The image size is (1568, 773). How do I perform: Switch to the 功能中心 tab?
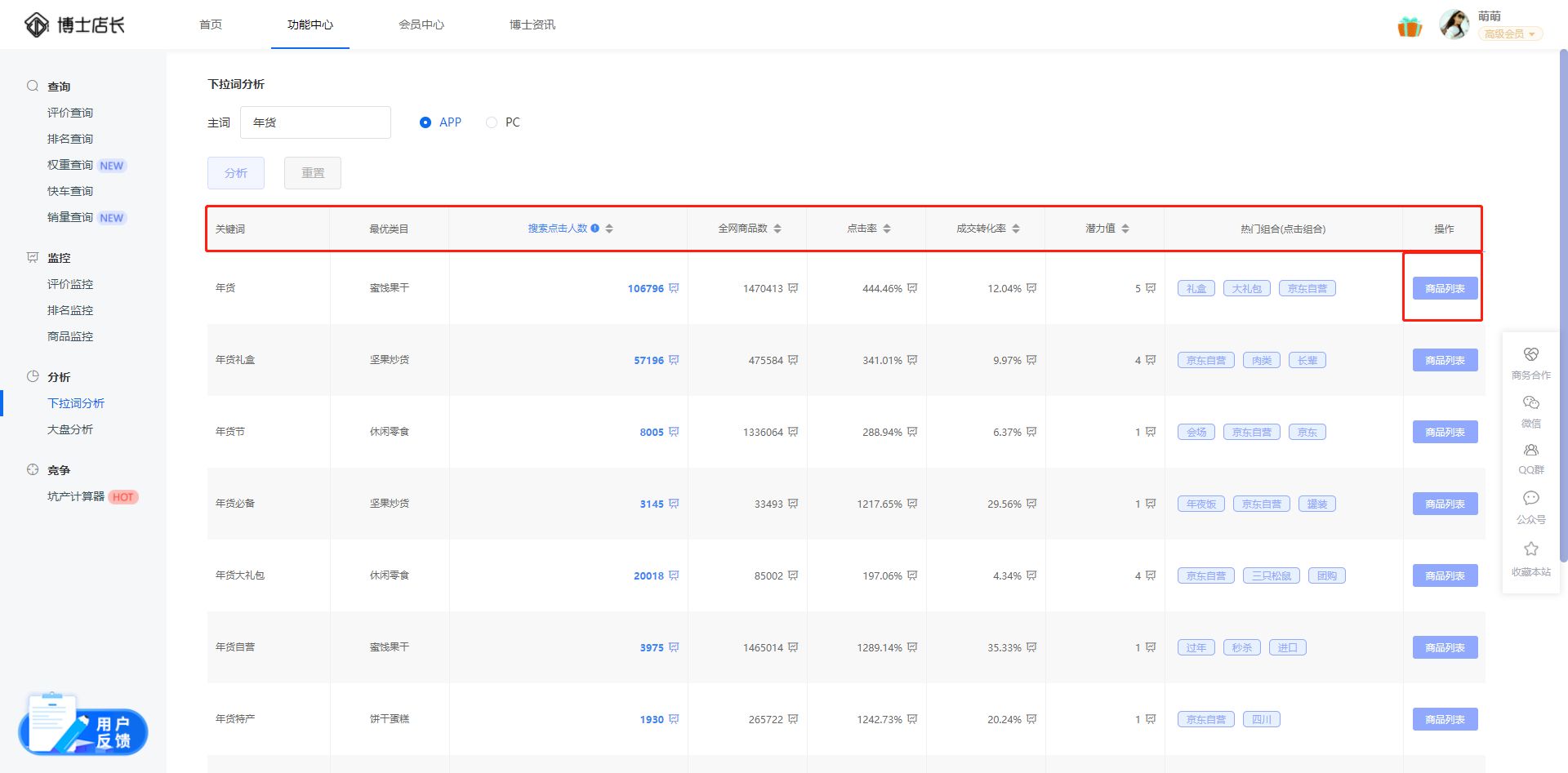click(x=310, y=24)
